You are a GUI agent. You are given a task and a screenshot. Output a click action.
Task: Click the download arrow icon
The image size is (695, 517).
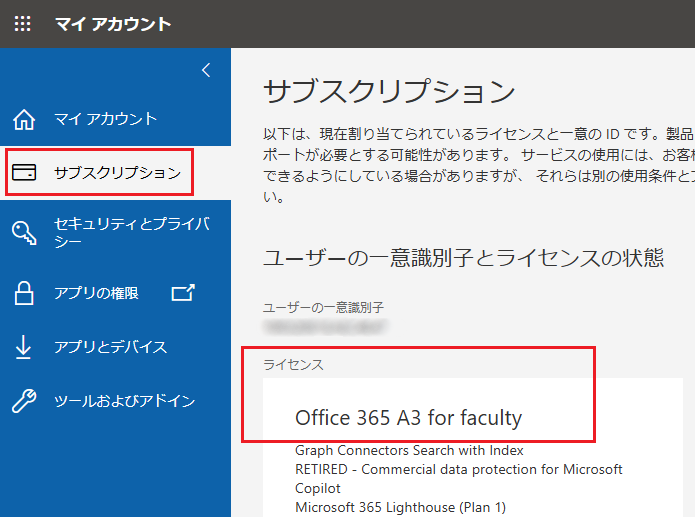tap(24, 347)
